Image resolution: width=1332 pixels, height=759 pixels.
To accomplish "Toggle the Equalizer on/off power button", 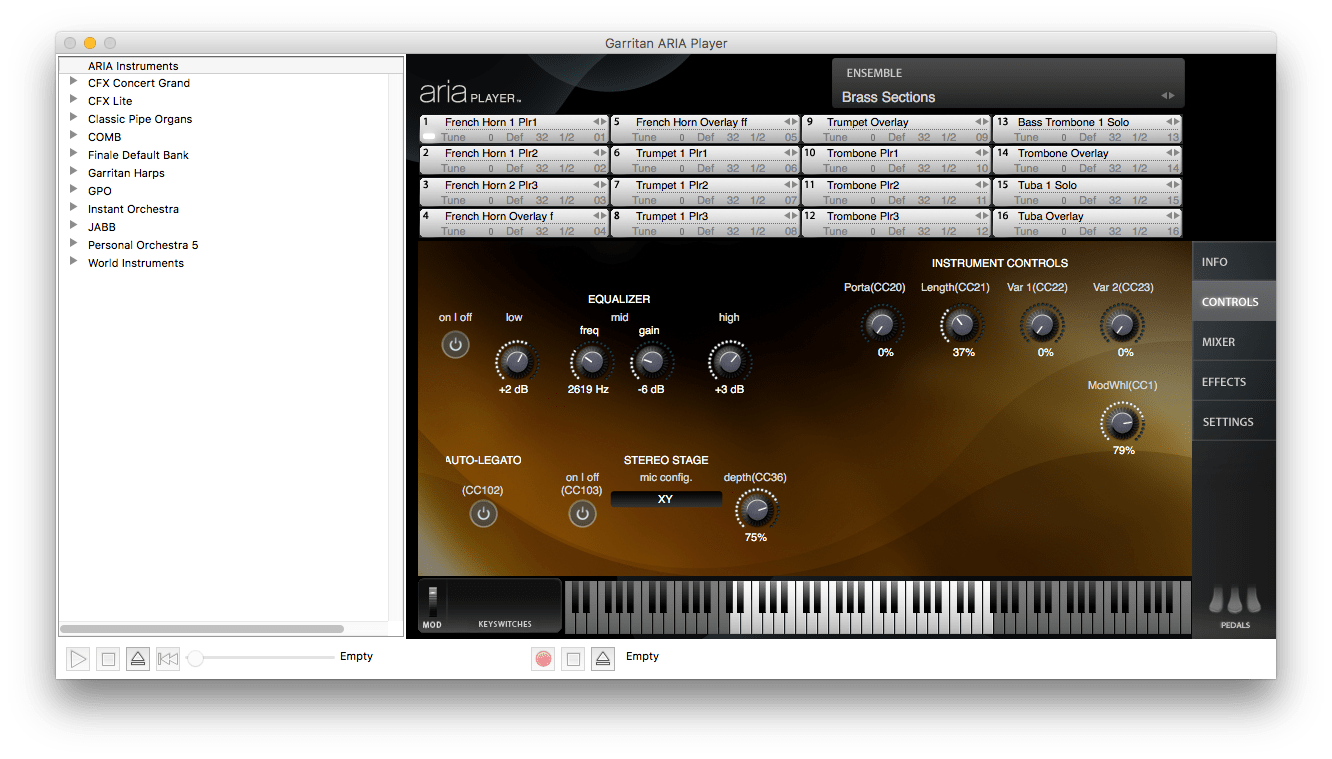I will point(455,345).
